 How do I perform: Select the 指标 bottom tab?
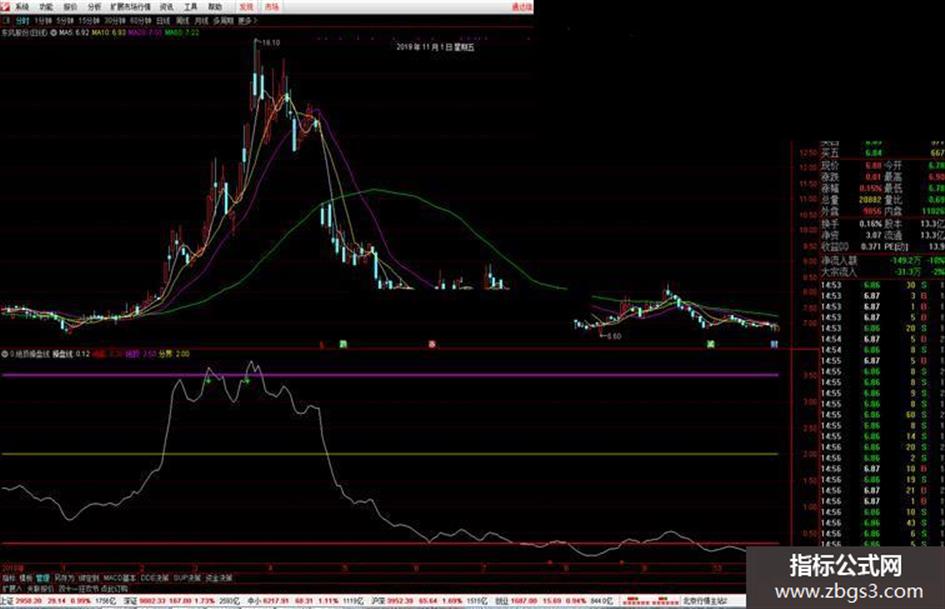click(x=8, y=578)
